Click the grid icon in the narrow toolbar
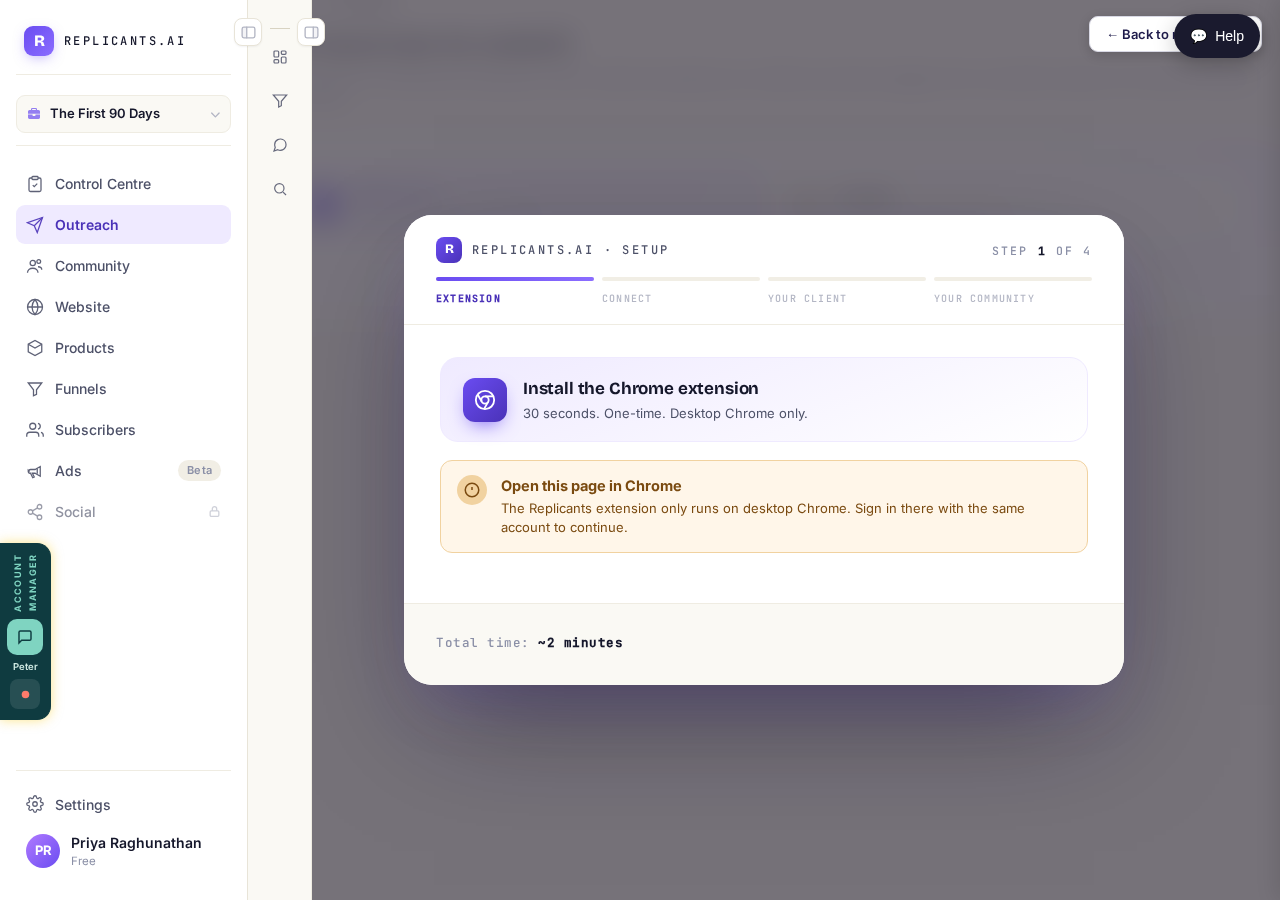Screen dimensions: 1280x900 280,57
